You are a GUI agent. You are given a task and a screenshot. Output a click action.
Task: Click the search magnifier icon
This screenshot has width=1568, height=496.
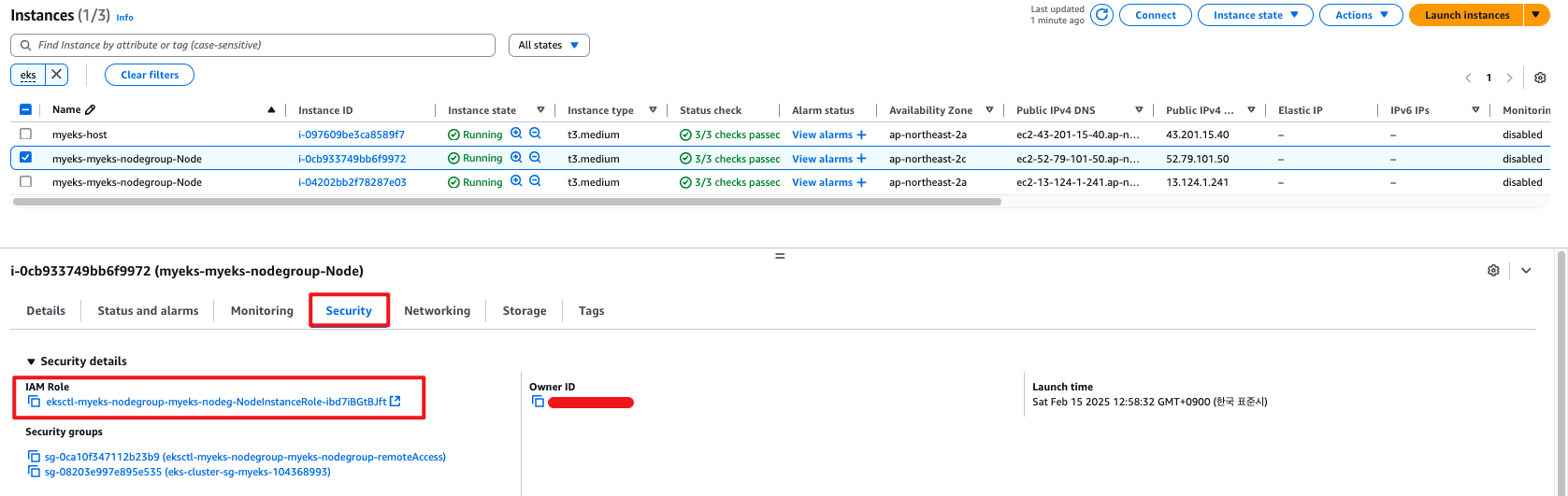pyautogui.click(x=24, y=45)
